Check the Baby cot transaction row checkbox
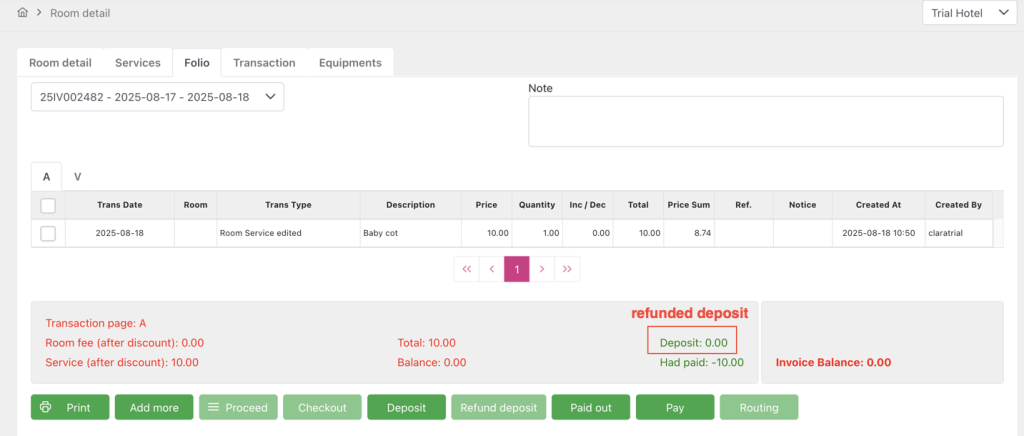1024x436 pixels. pyautogui.click(x=48, y=233)
